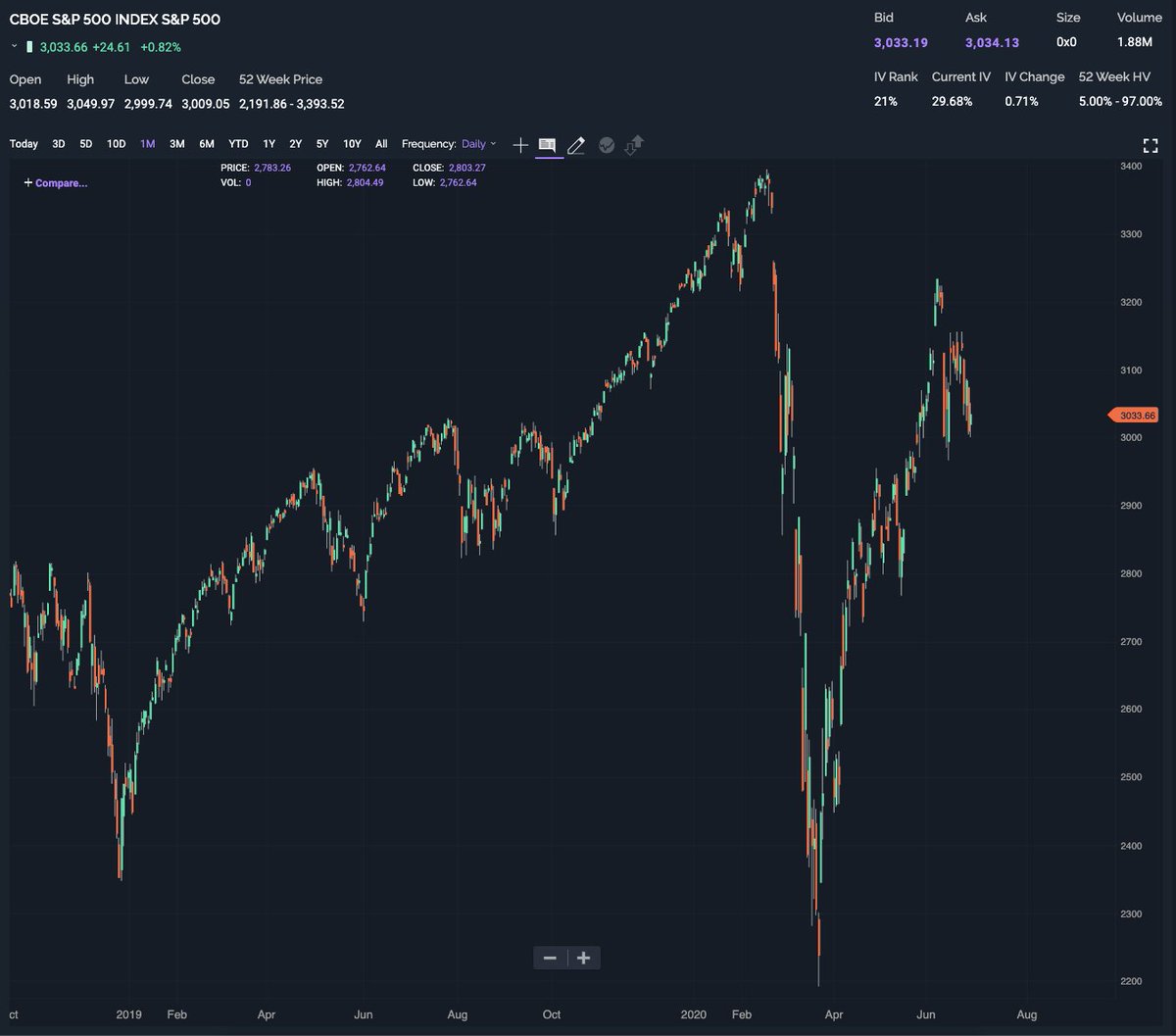Click the 3400 label on the price axis
The height and width of the screenshot is (1036, 1176).
[1132, 167]
